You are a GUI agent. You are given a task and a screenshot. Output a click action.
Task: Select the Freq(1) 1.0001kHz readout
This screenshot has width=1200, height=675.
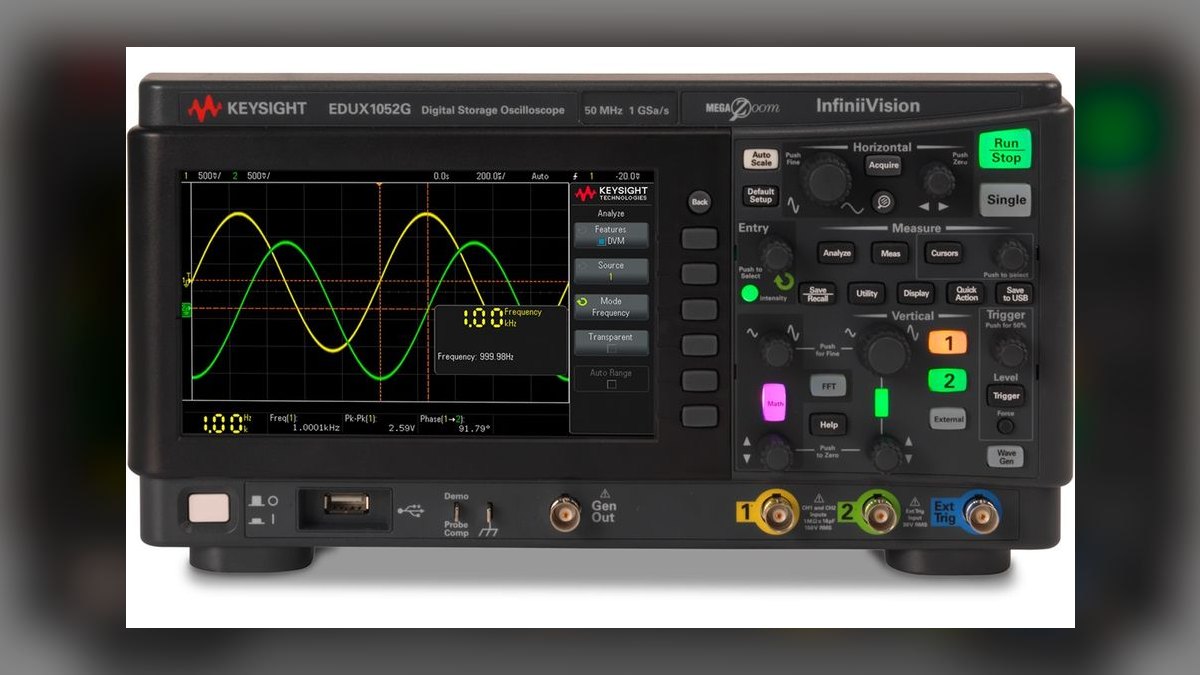click(304, 422)
